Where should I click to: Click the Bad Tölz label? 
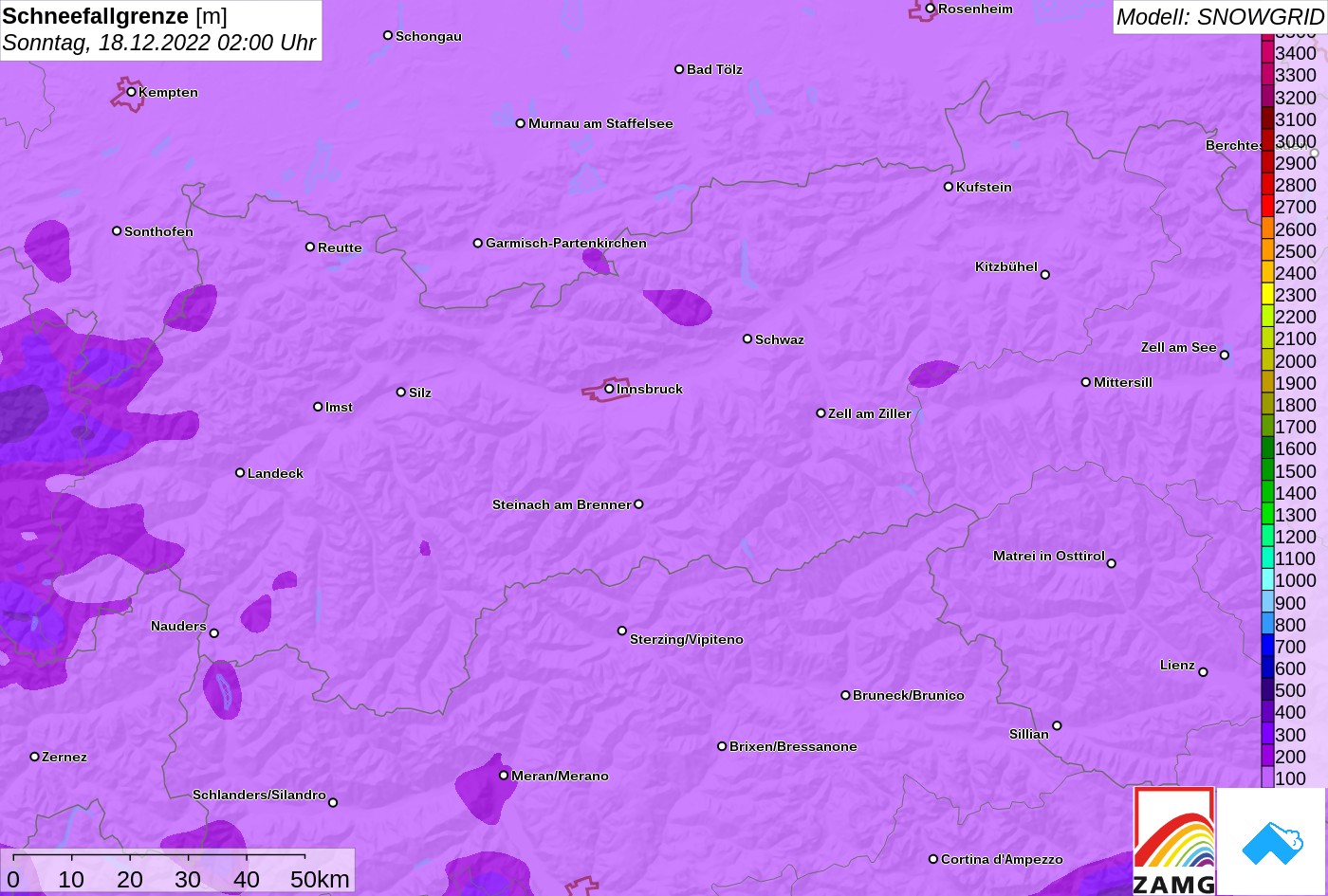(714, 69)
